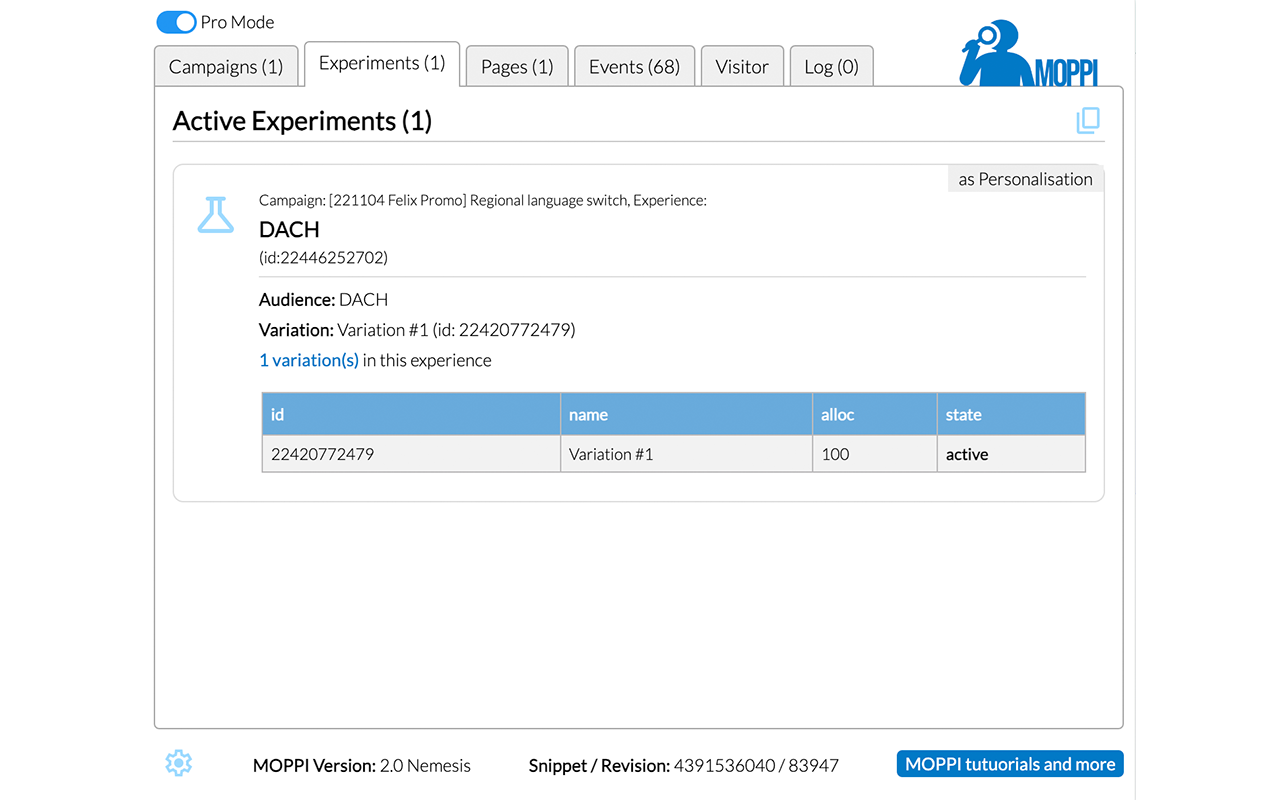Click the MOPPI Version 2.0 Nemesis text

tap(362, 766)
